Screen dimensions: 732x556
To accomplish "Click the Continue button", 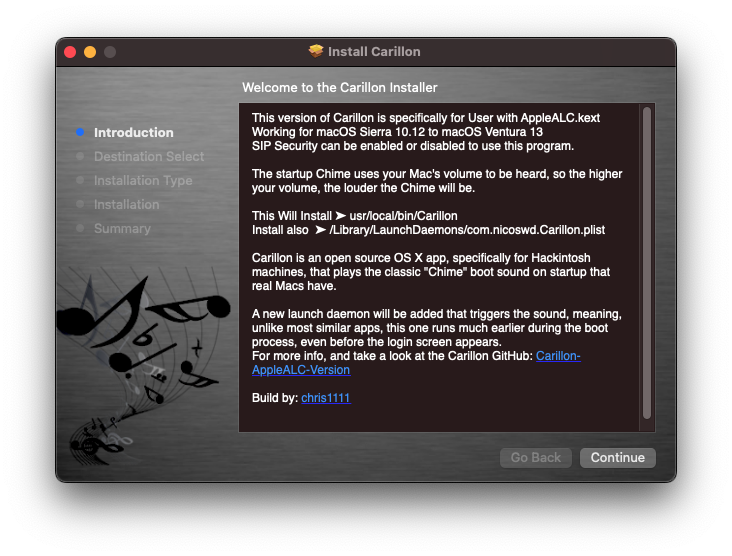I will (x=617, y=457).
